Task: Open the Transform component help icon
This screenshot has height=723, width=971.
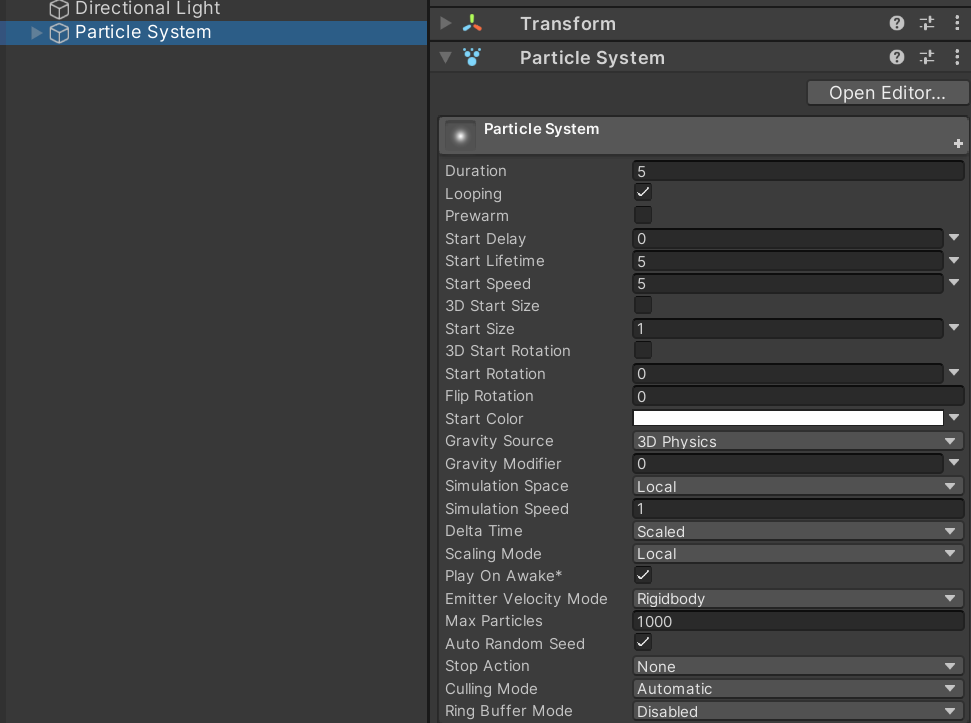Action: click(x=897, y=24)
